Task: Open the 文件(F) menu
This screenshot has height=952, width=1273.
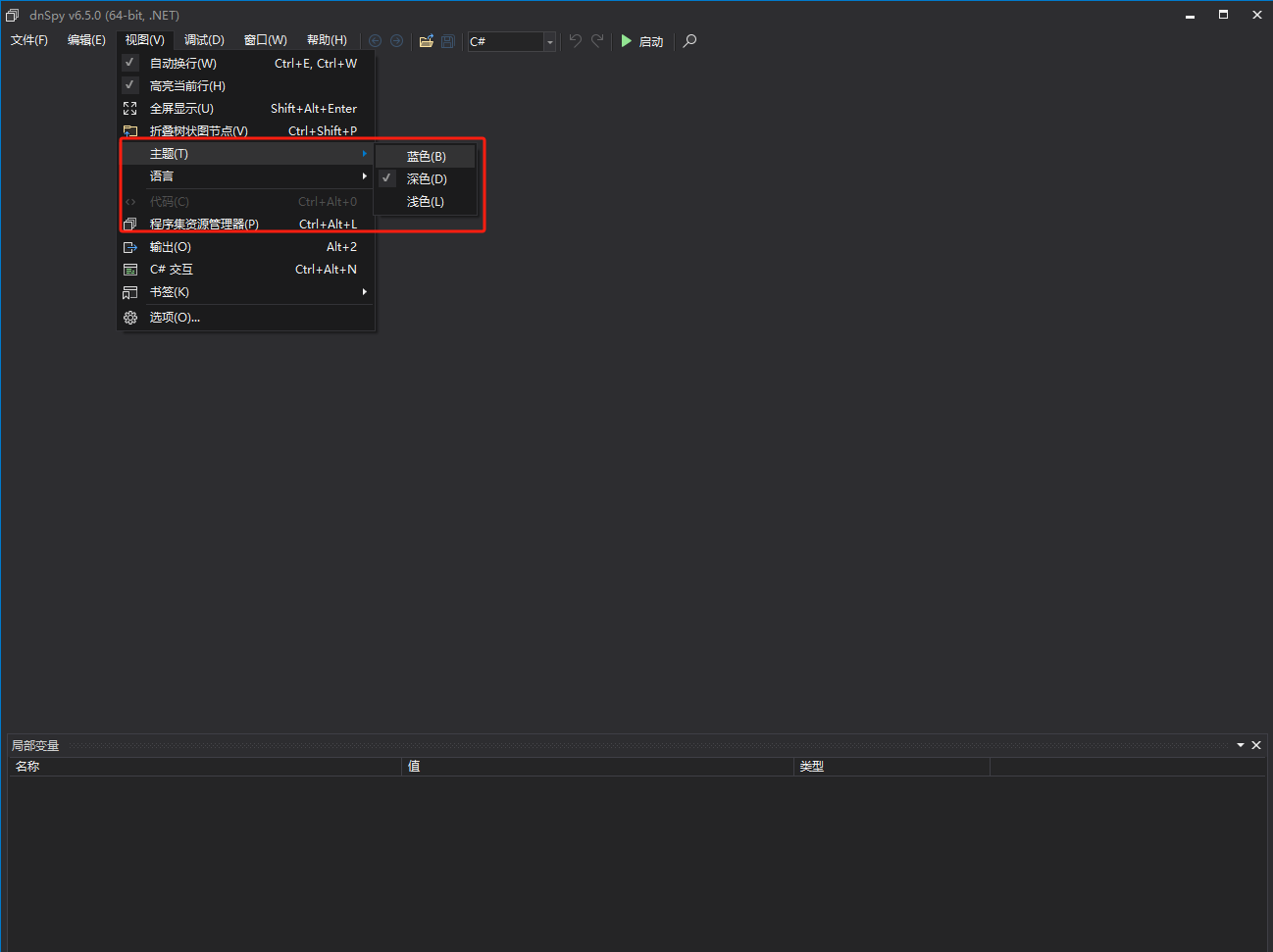Action: 29,40
